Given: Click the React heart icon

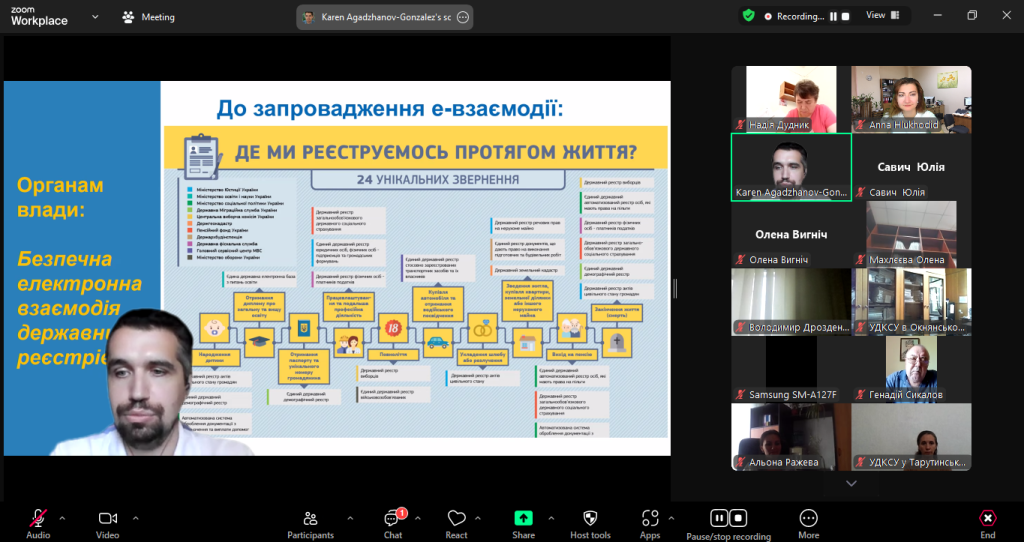Looking at the screenshot, I should click(456, 518).
